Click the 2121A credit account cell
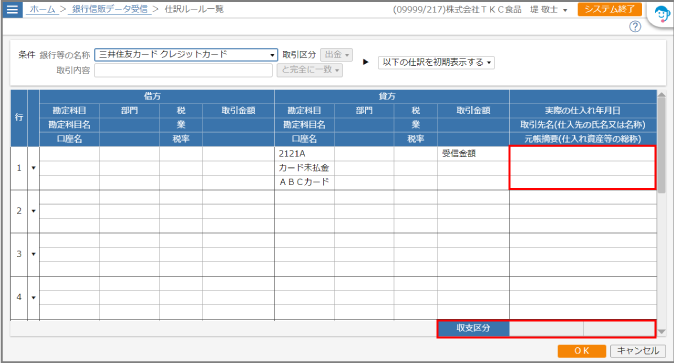Image resolution: width=674 pixels, height=363 pixels. 304,154
